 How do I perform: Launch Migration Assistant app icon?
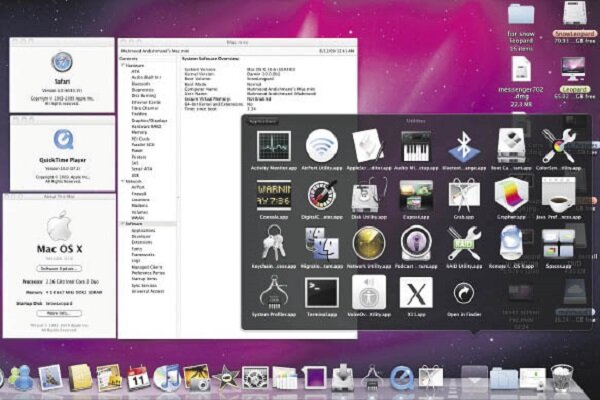(x=321, y=243)
